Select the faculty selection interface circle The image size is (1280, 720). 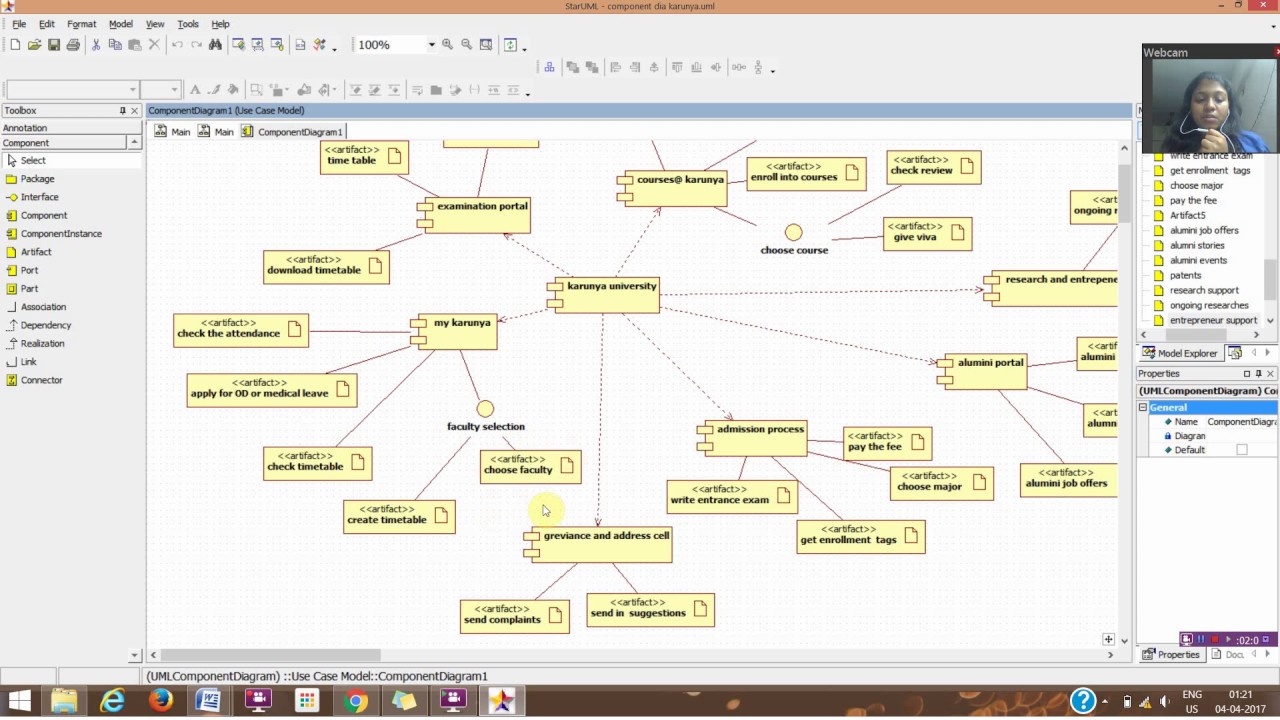click(485, 409)
